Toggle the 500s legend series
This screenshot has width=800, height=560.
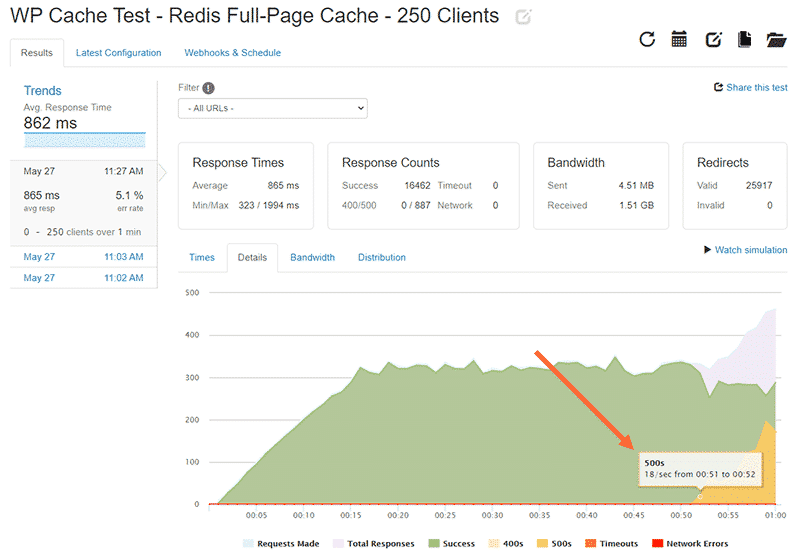coord(554,543)
